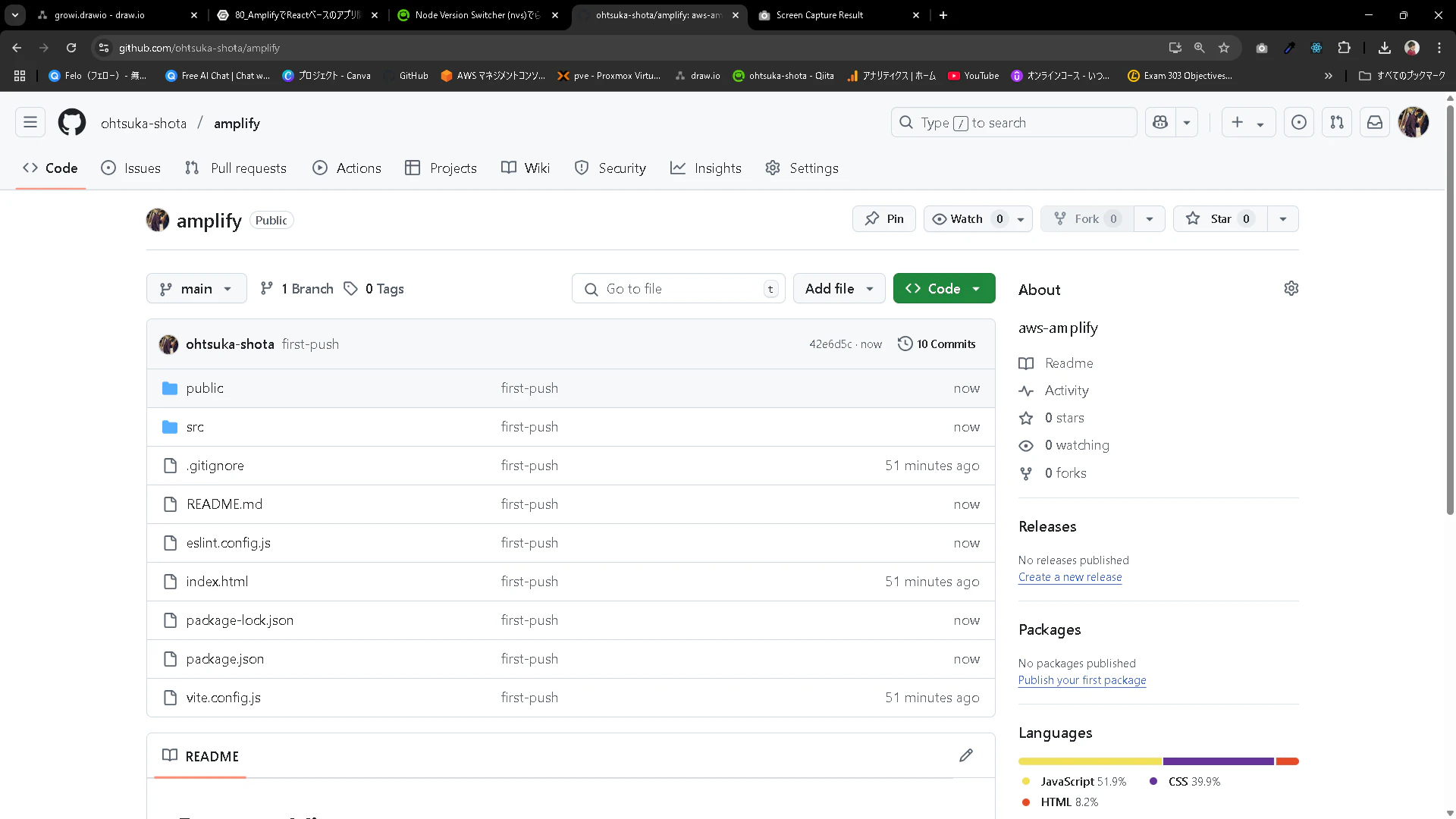The image size is (1456, 819).
Task: Reload the page
Action: (x=71, y=48)
